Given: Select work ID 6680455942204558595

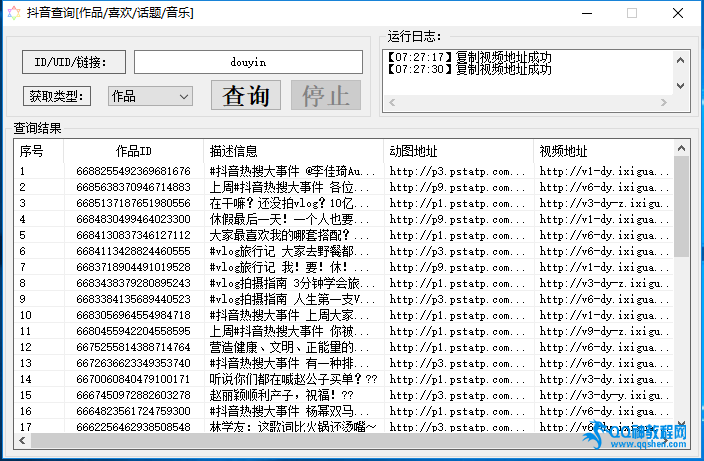Looking at the screenshot, I should pos(133,331).
